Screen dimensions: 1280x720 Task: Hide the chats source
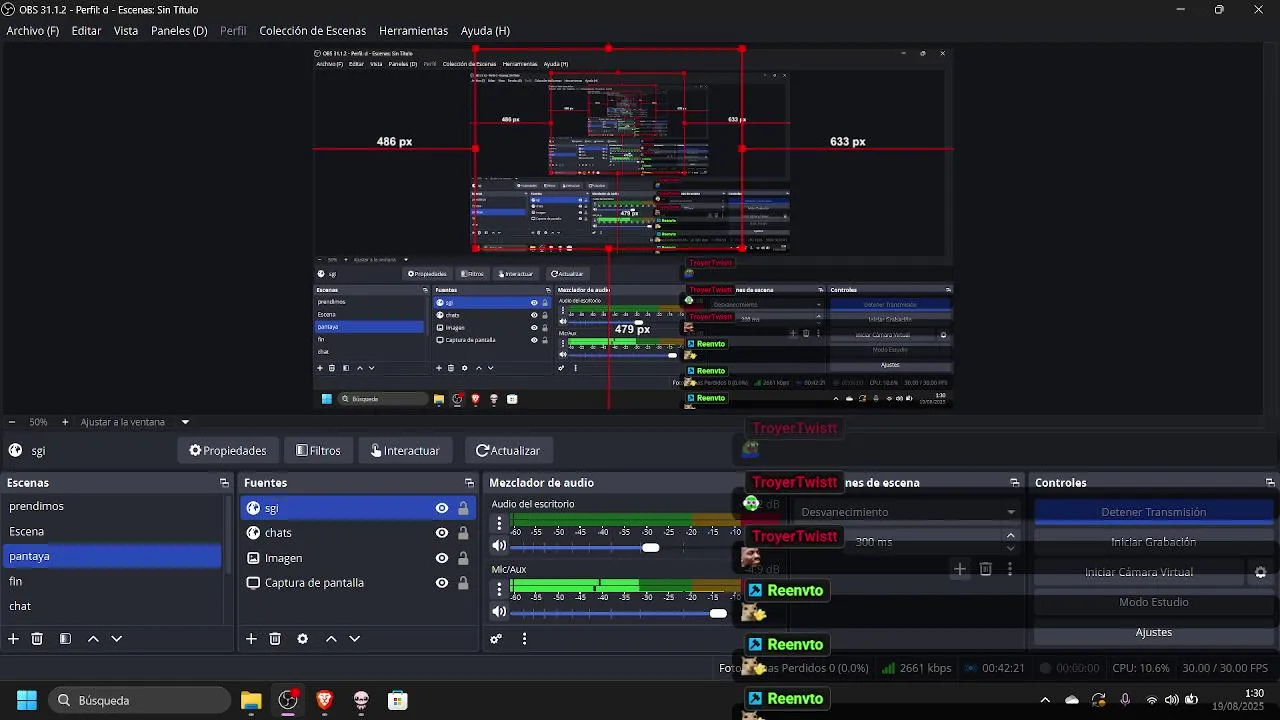pos(441,533)
